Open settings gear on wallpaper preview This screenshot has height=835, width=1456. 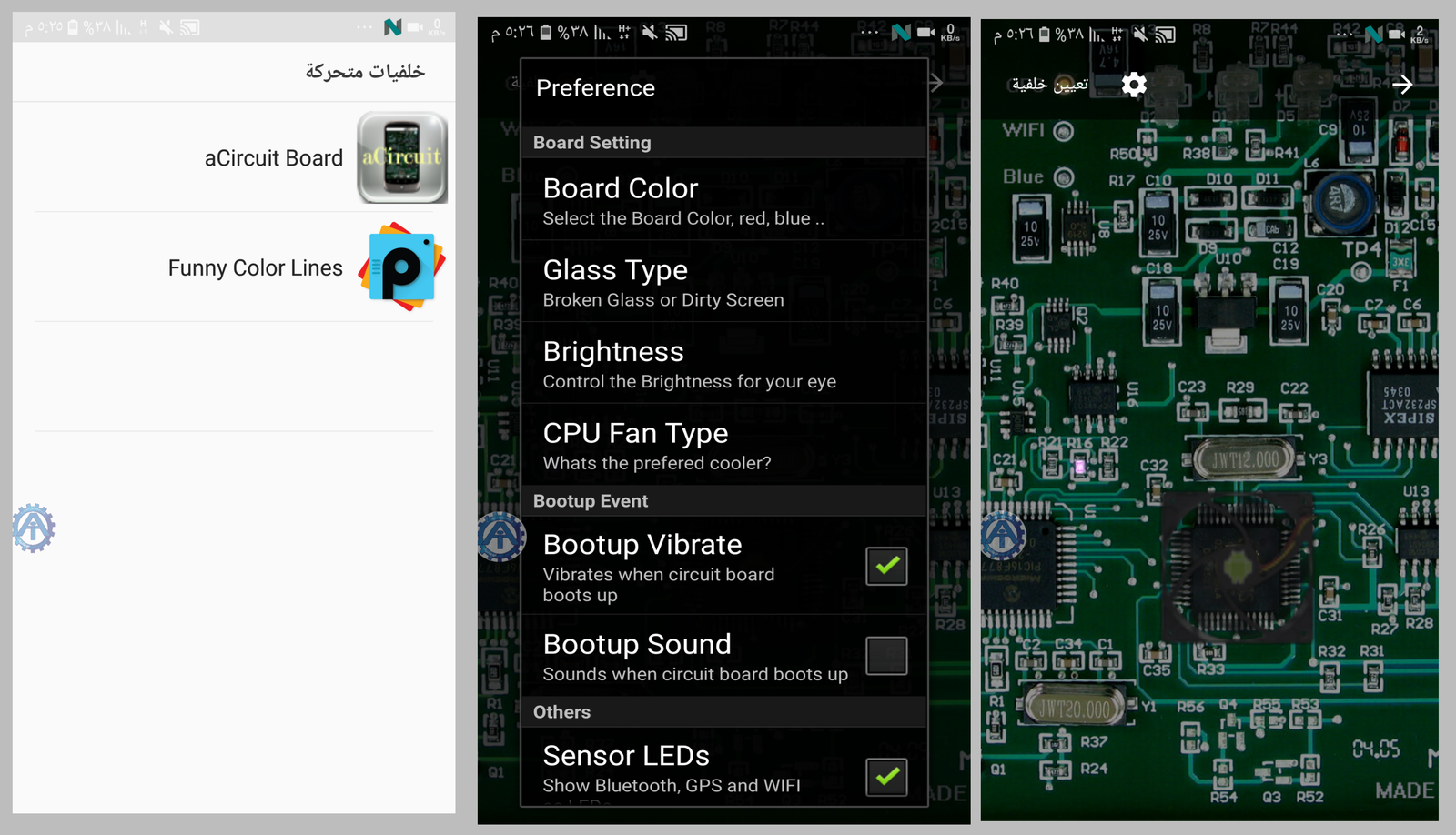(1133, 85)
